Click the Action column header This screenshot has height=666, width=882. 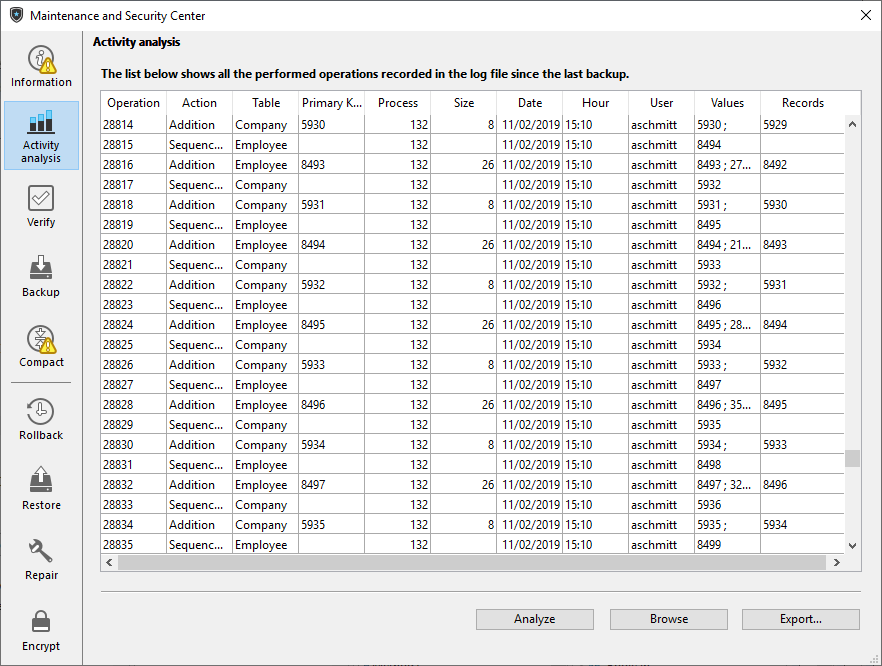(x=199, y=103)
